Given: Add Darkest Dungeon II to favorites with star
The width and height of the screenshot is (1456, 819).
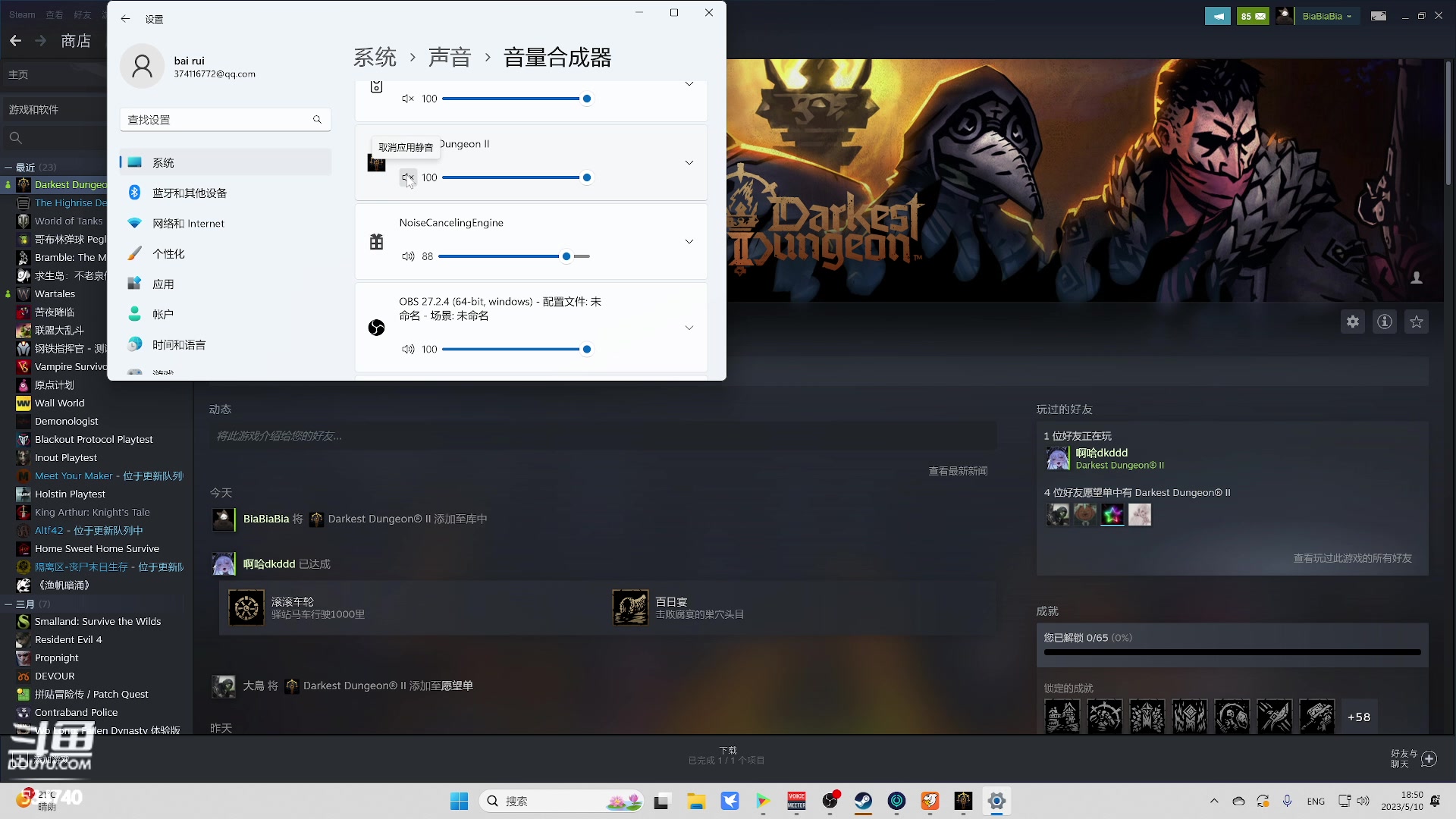Looking at the screenshot, I should pyautogui.click(x=1417, y=322).
